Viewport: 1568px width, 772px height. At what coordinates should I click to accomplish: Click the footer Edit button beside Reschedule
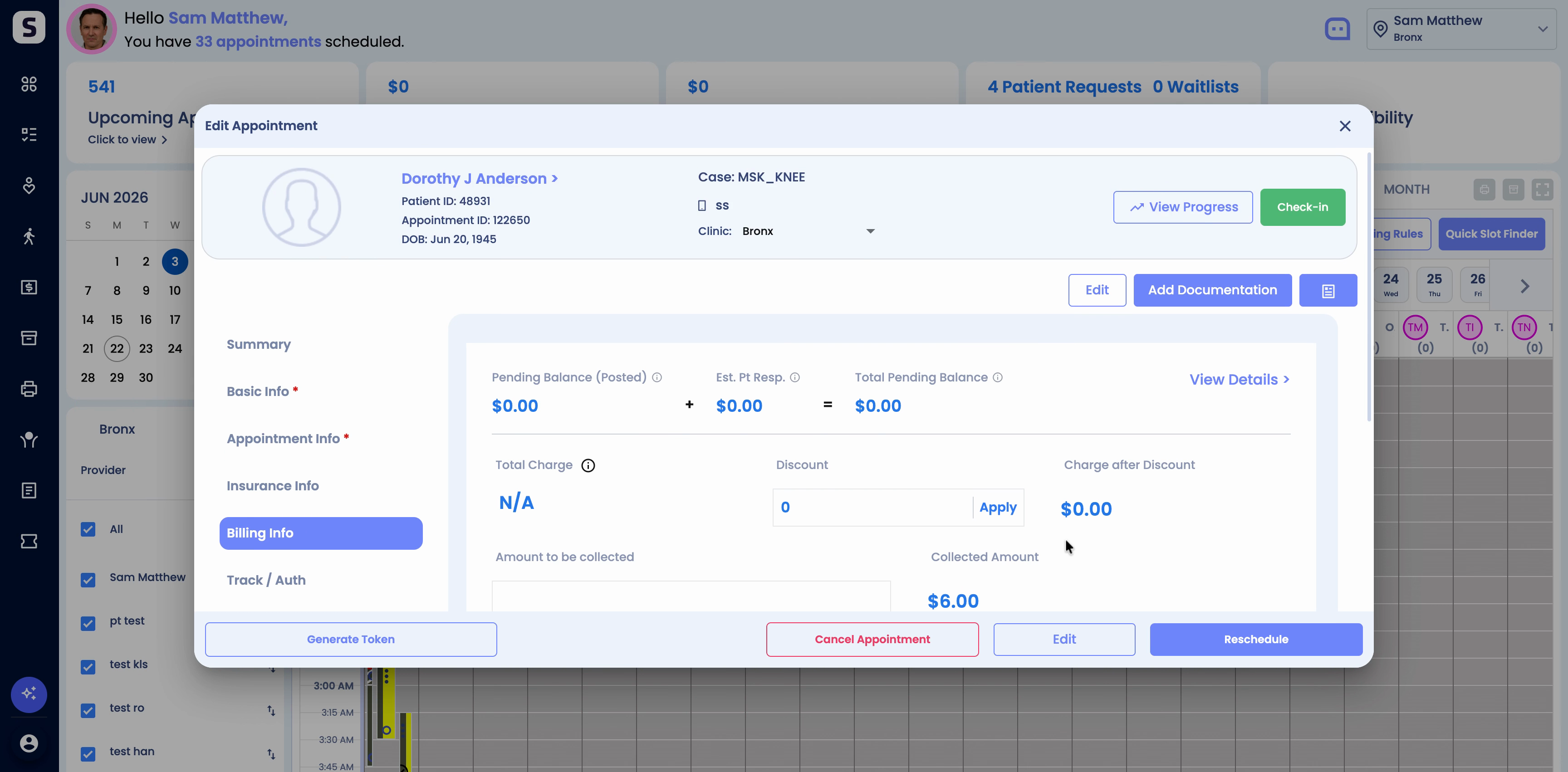1064,640
